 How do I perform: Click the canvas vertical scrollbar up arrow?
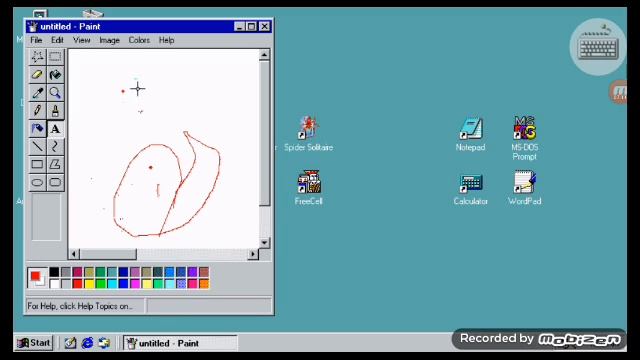pyautogui.click(x=264, y=55)
